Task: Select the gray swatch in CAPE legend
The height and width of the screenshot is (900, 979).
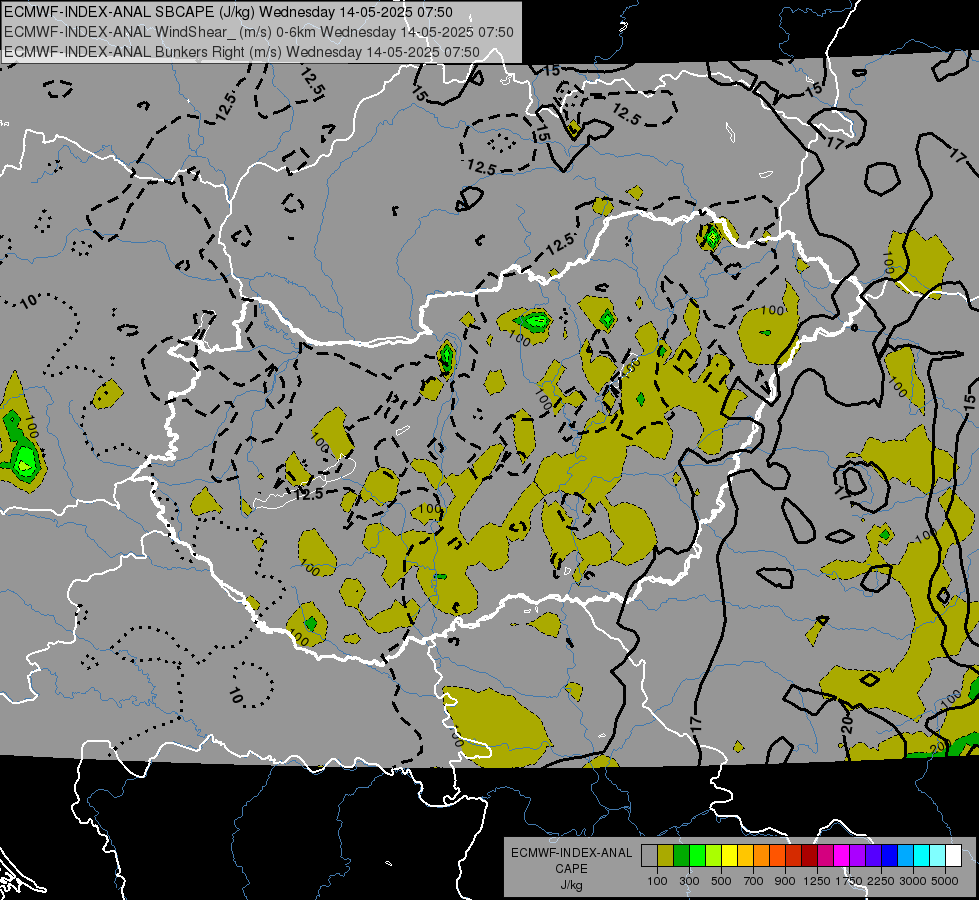Action: point(649,856)
